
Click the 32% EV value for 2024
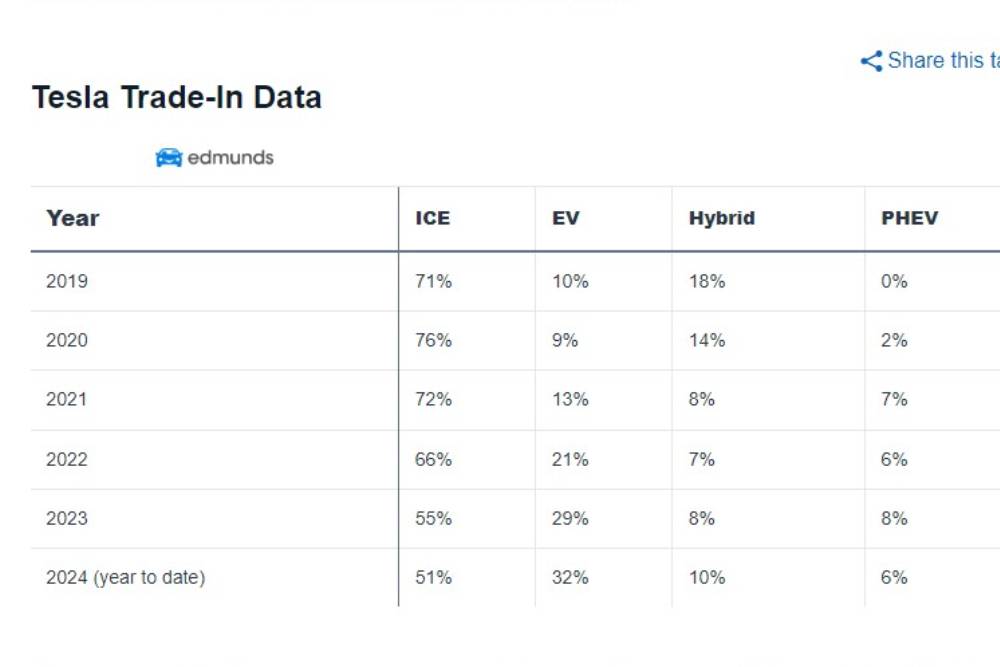click(x=570, y=577)
